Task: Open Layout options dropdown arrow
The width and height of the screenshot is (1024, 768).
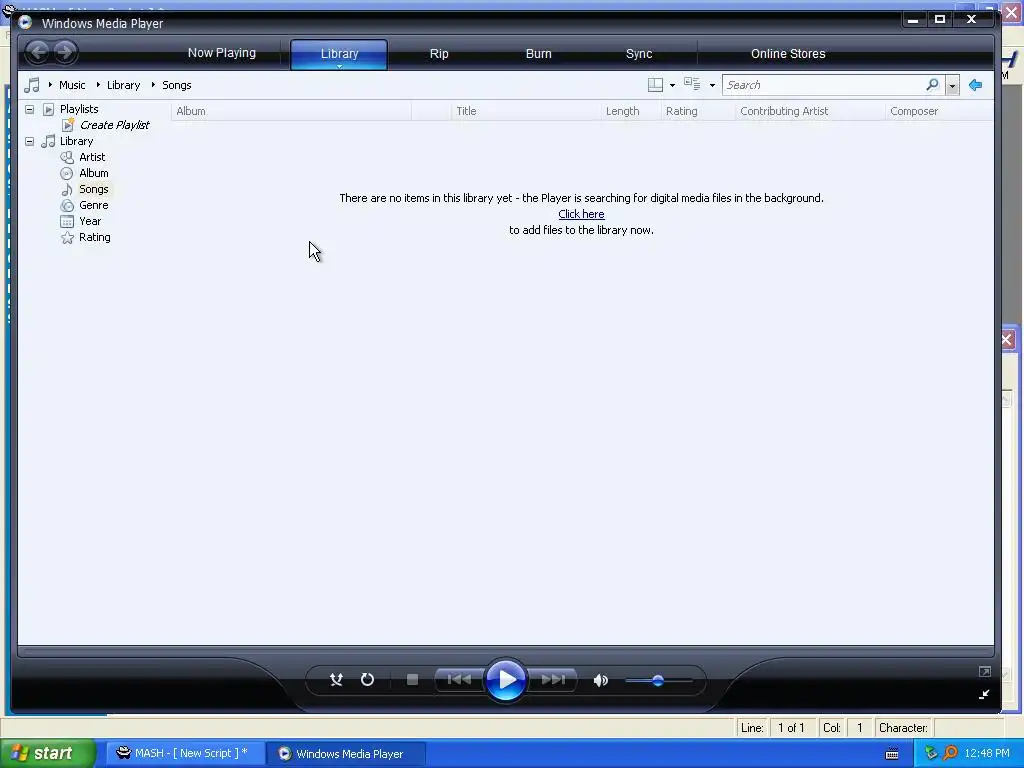Action: [672, 86]
